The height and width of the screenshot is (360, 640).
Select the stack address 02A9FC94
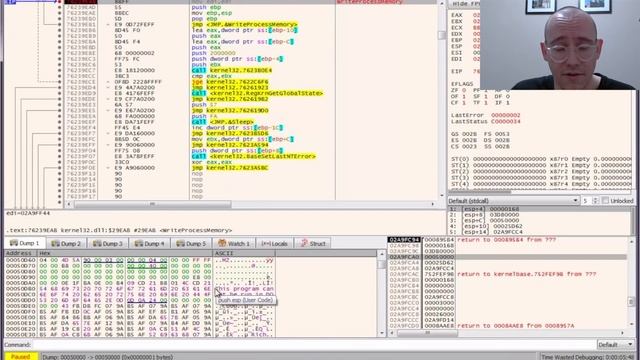tap(404, 240)
